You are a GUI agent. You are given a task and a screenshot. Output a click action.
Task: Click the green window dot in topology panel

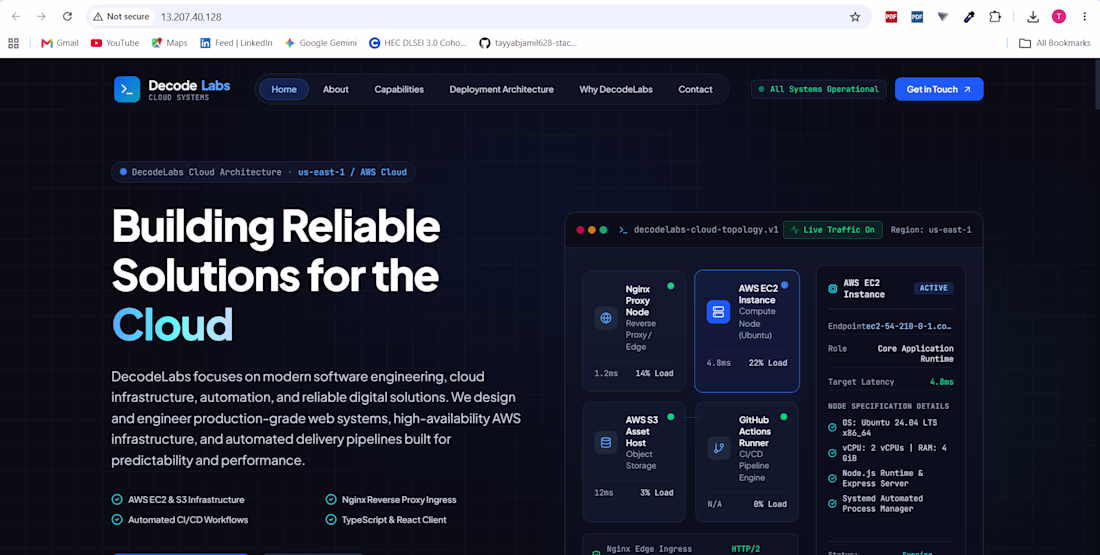coord(603,230)
